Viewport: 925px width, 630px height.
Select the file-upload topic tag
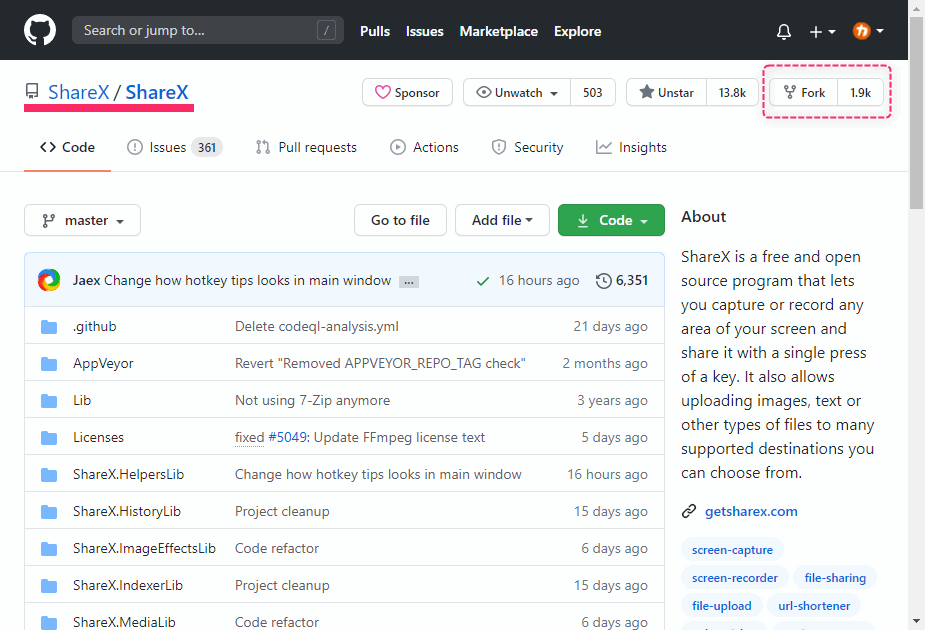tap(721, 606)
